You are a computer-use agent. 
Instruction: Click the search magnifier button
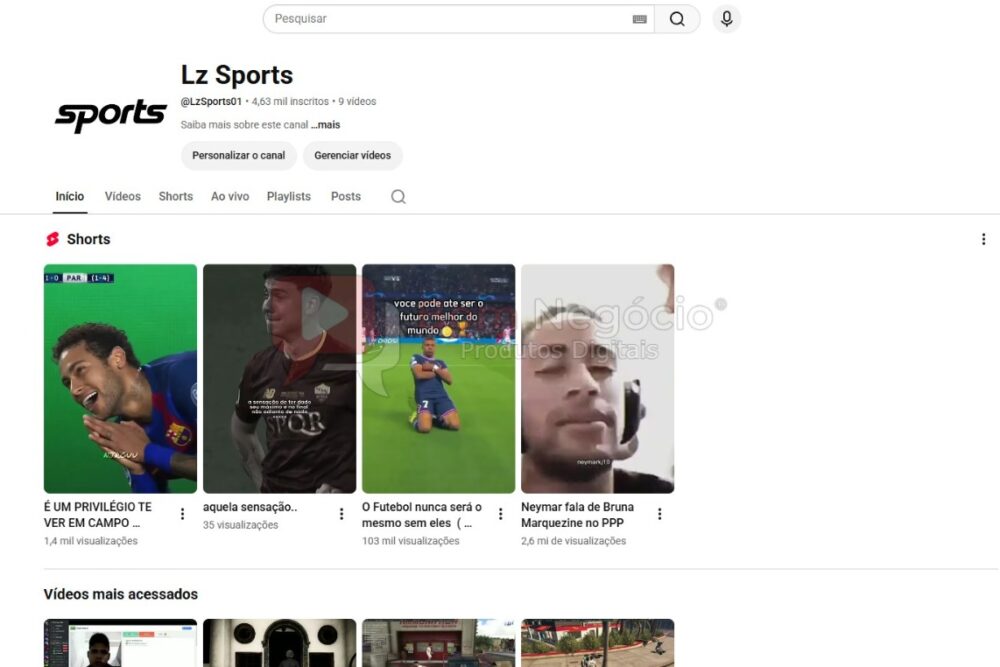point(677,19)
